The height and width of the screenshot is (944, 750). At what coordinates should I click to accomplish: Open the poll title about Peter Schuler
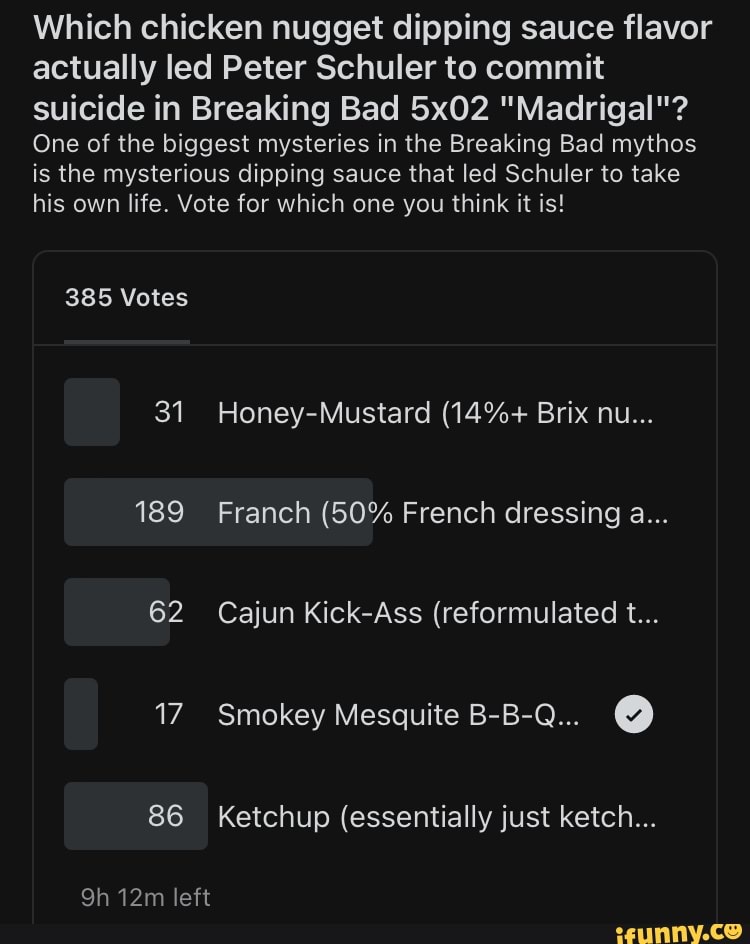pos(370,66)
